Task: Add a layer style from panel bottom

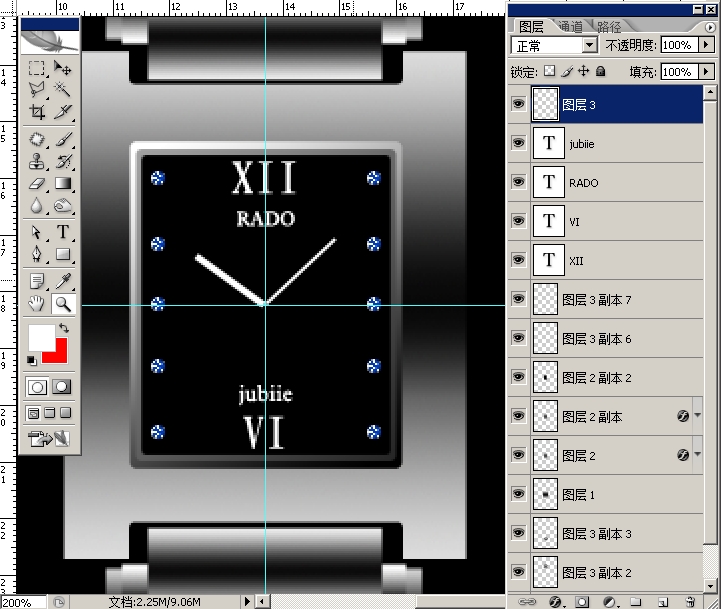Action: (555, 602)
